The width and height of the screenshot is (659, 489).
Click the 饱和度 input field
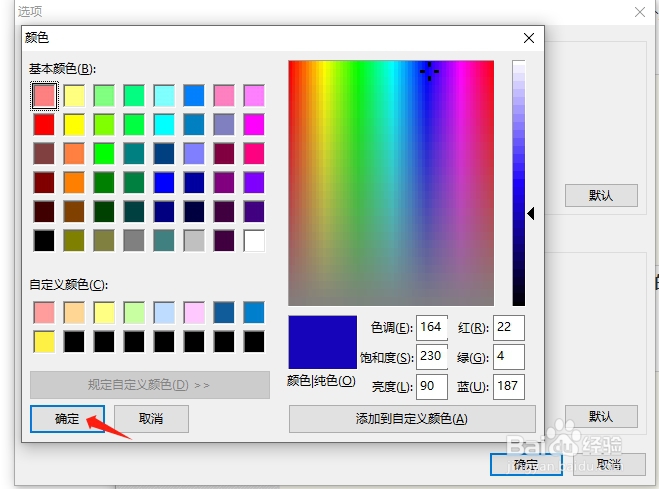tap(432, 357)
